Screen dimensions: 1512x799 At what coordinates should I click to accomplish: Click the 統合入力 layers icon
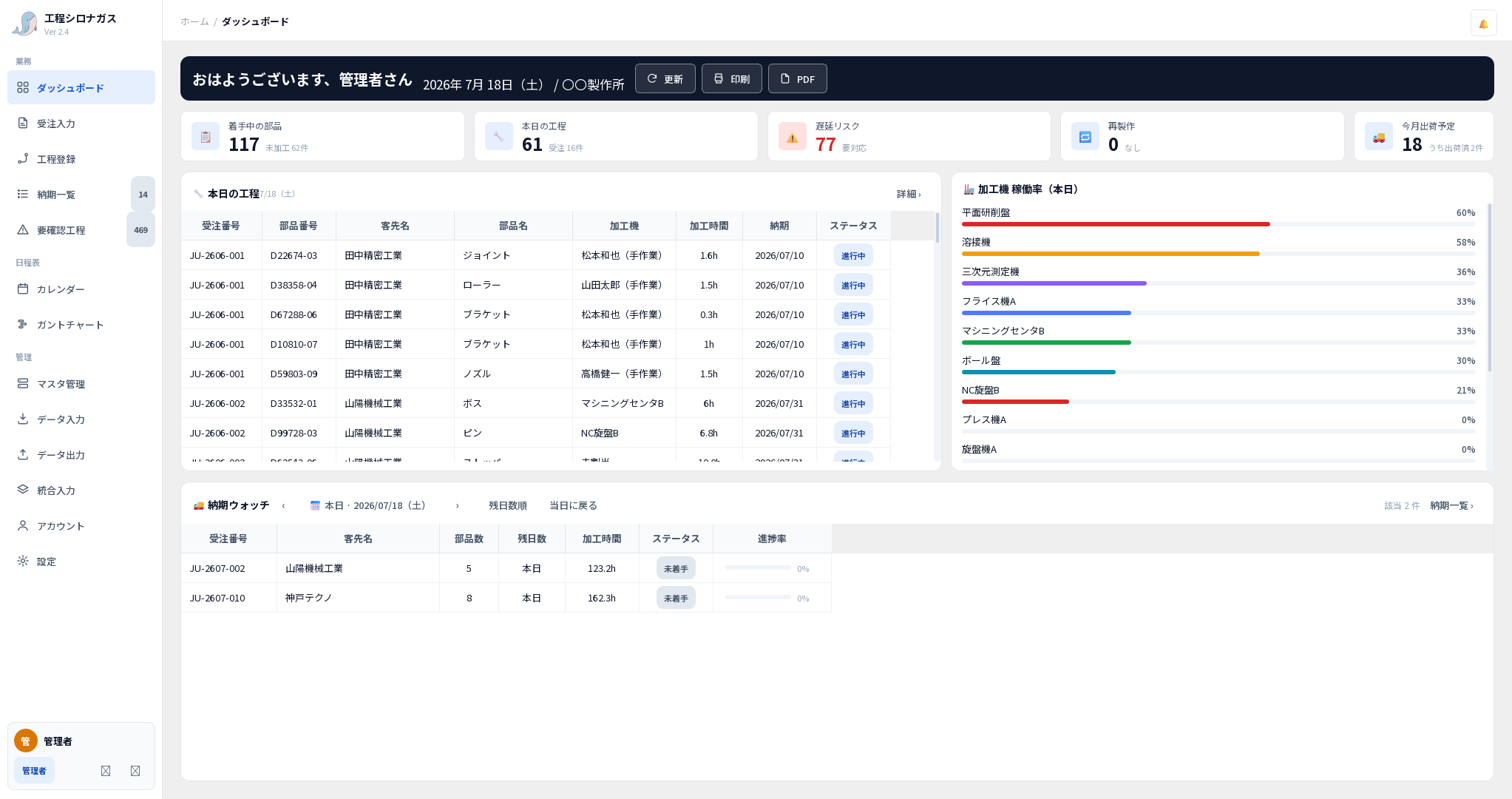(23, 490)
